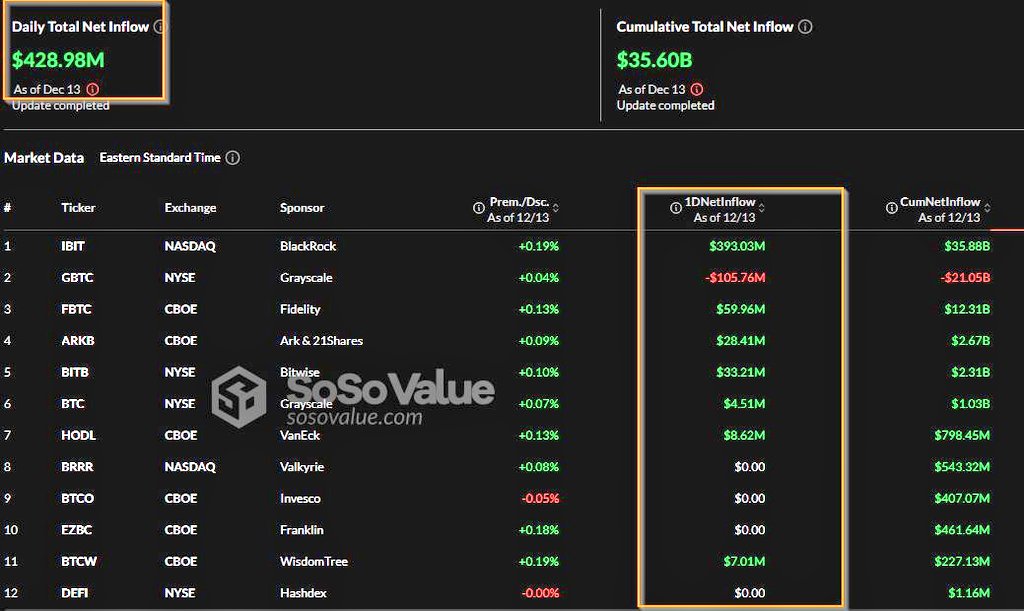The width and height of the screenshot is (1024, 611).
Task: Click the Valkyrie sponsor name
Action: point(302,467)
